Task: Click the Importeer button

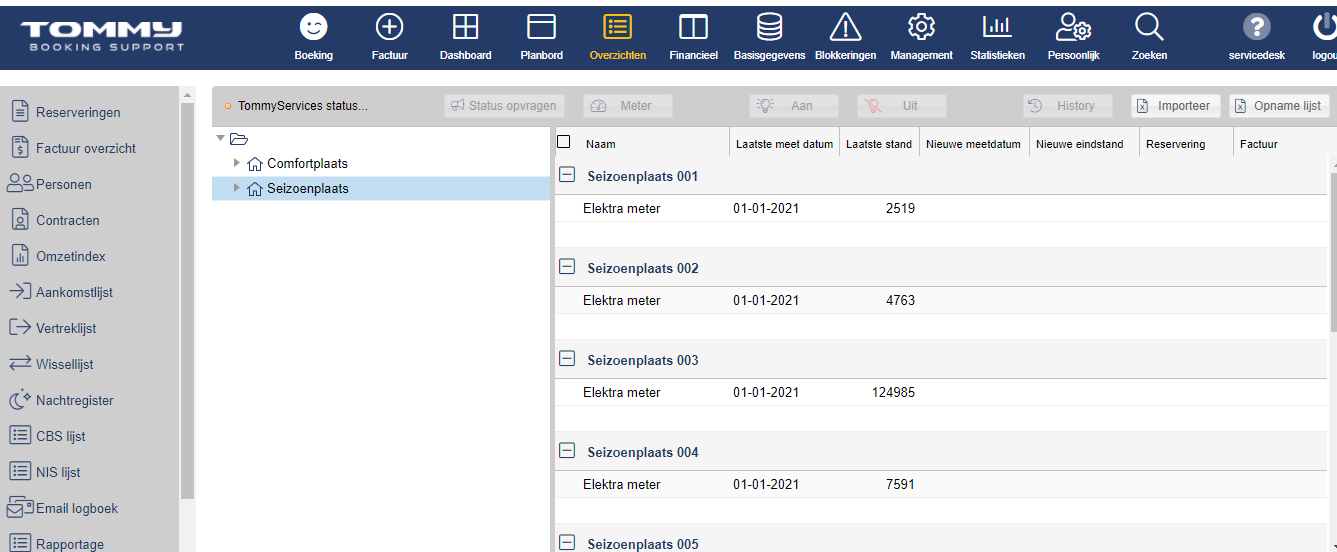Action: tap(1176, 106)
